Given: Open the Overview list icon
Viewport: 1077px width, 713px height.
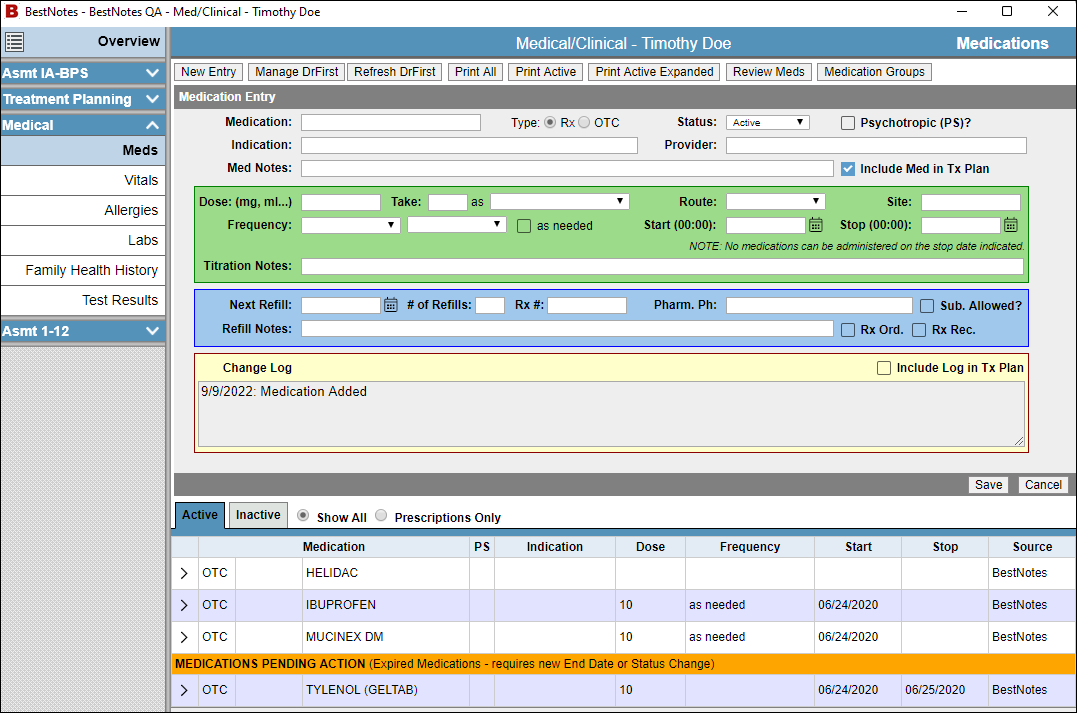Looking at the screenshot, I should tap(14, 42).
